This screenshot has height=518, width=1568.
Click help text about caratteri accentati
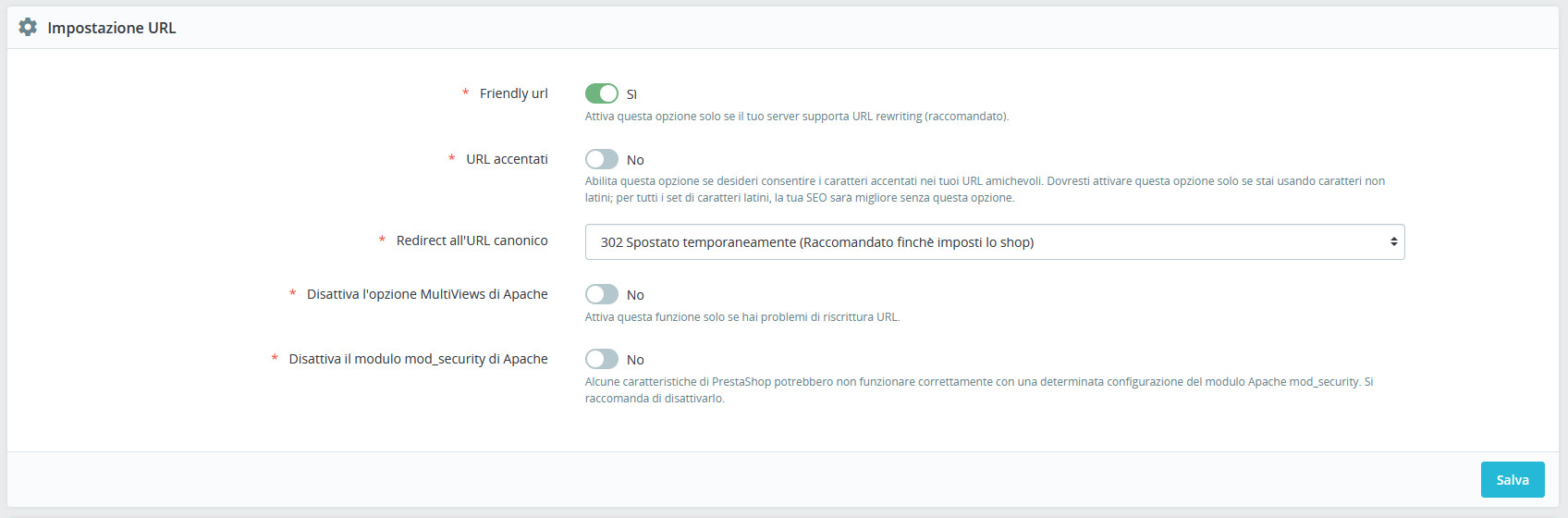[985, 190]
